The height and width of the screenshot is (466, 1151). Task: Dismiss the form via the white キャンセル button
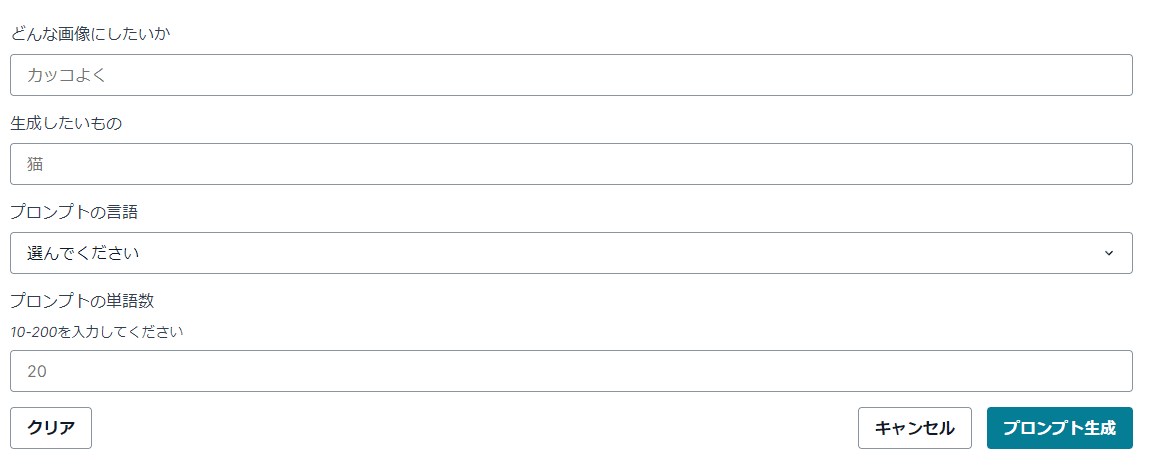click(x=914, y=428)
